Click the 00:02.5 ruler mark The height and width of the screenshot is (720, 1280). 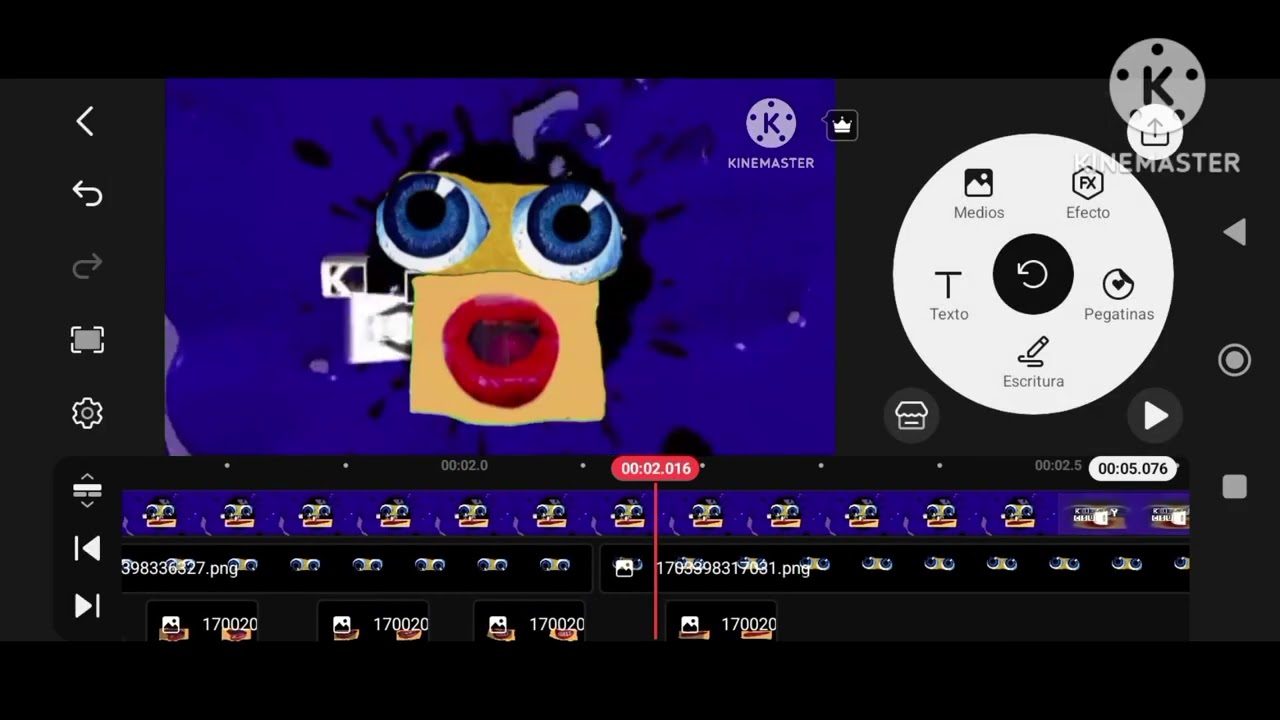1058,465
